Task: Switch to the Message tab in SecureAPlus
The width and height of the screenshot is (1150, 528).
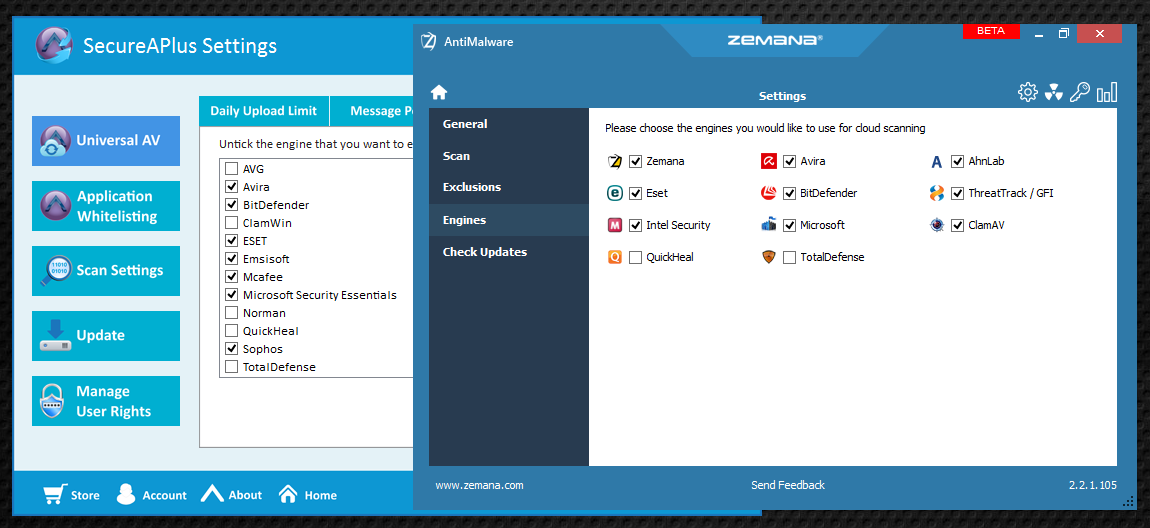Action: (372, 111)
